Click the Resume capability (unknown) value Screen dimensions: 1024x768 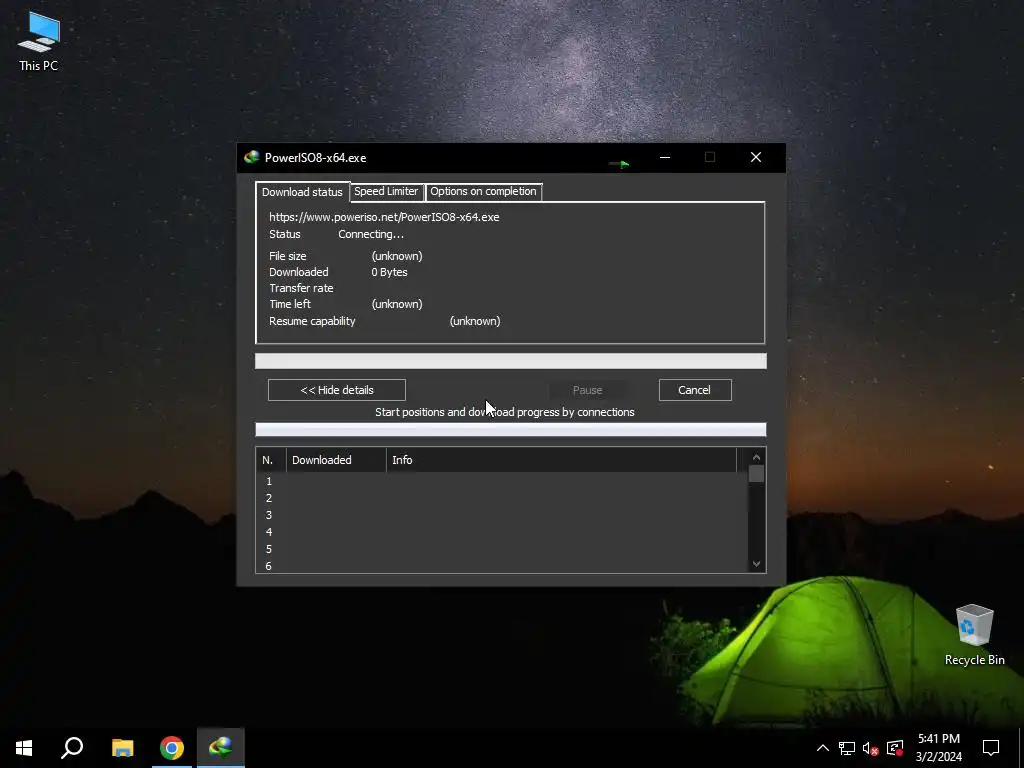point(475,321)
